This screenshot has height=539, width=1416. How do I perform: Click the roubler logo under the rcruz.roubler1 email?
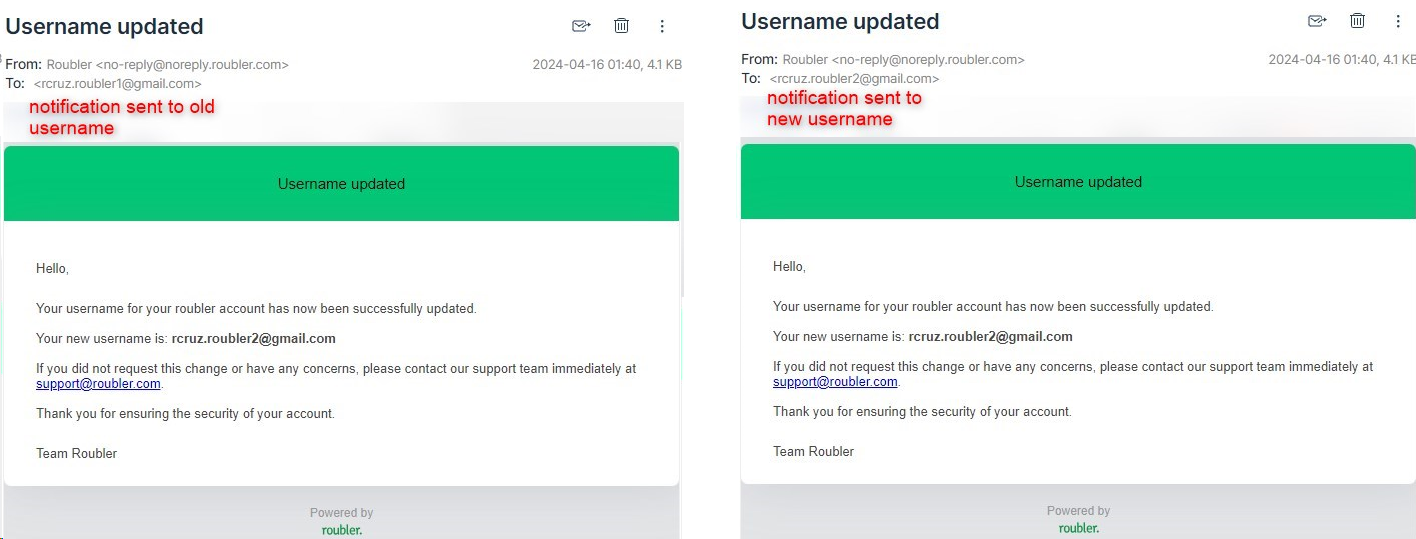point(342,530)
